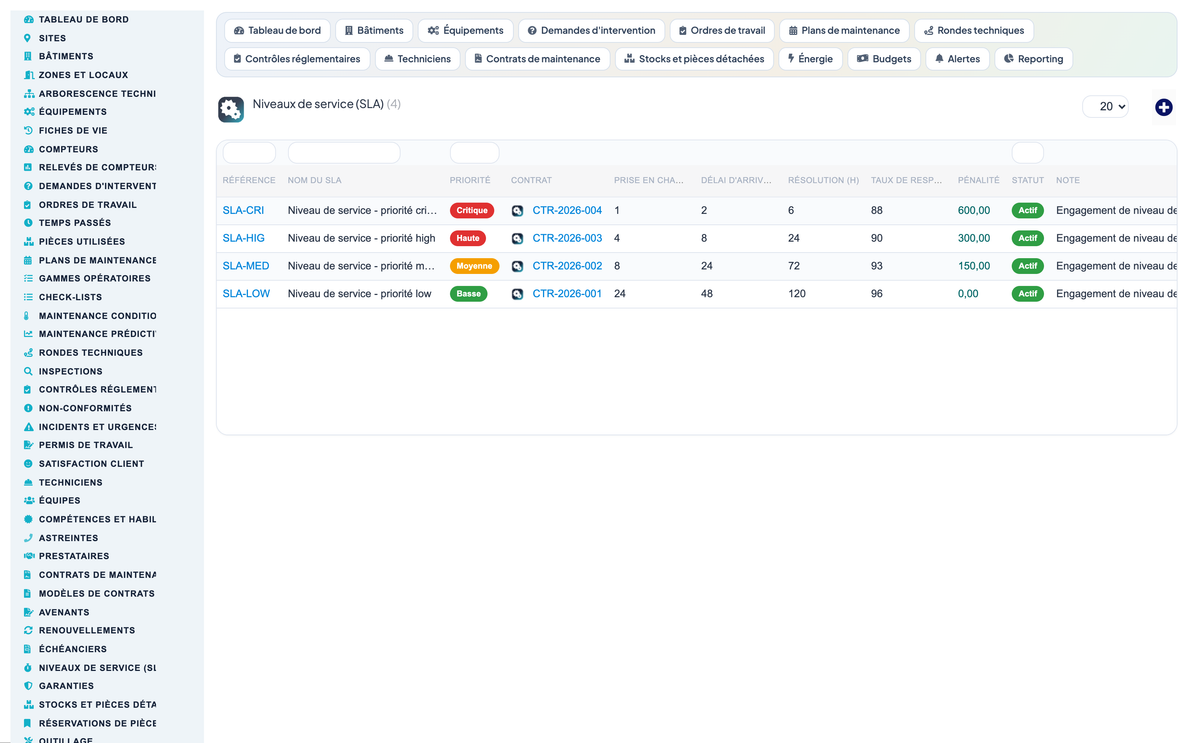Go to Demandes d'intervention top tab
Screen dimensions: 1200x743
[592, 31]
